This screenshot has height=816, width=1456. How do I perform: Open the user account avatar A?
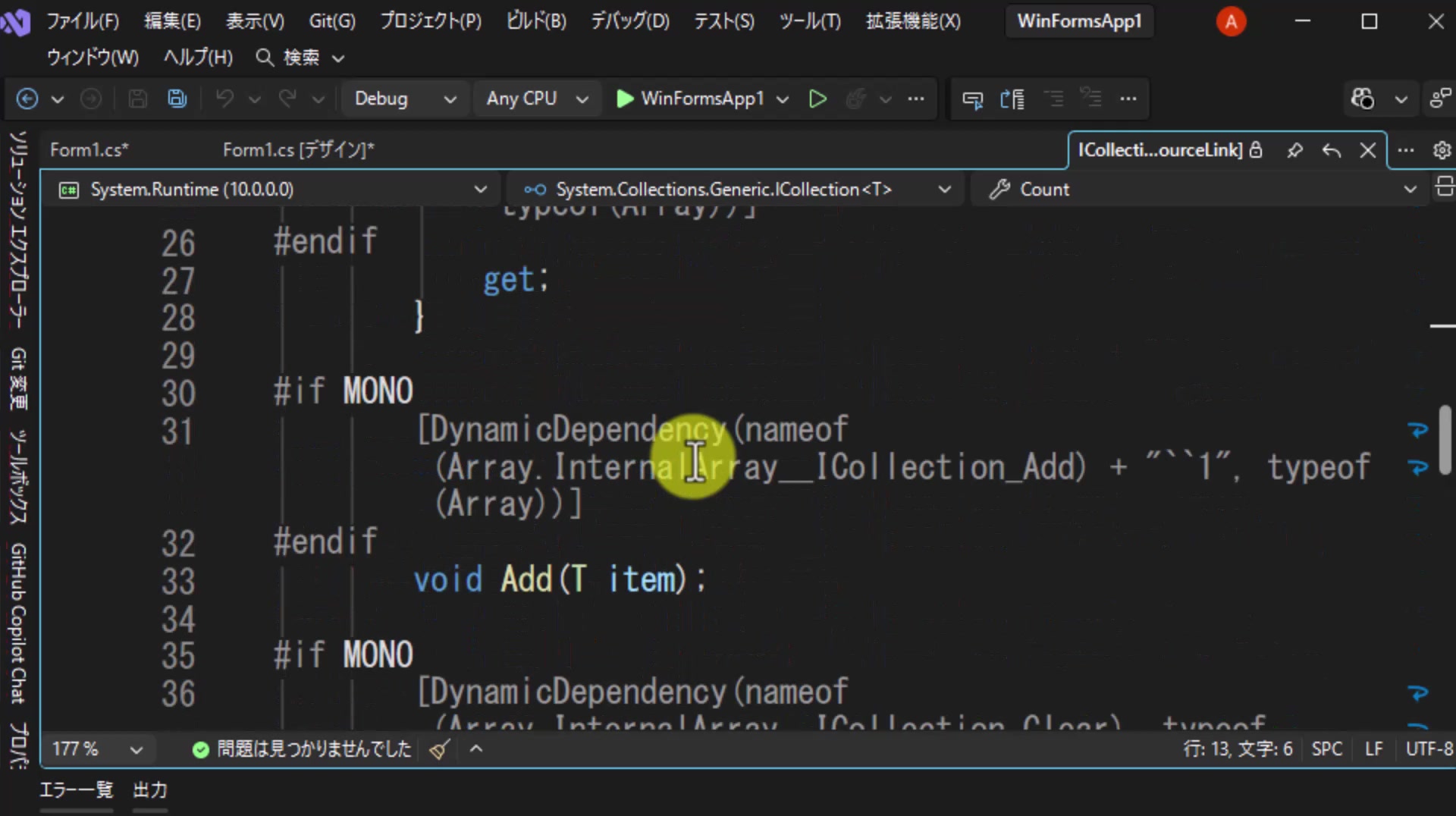click(x=1231, y=21)
